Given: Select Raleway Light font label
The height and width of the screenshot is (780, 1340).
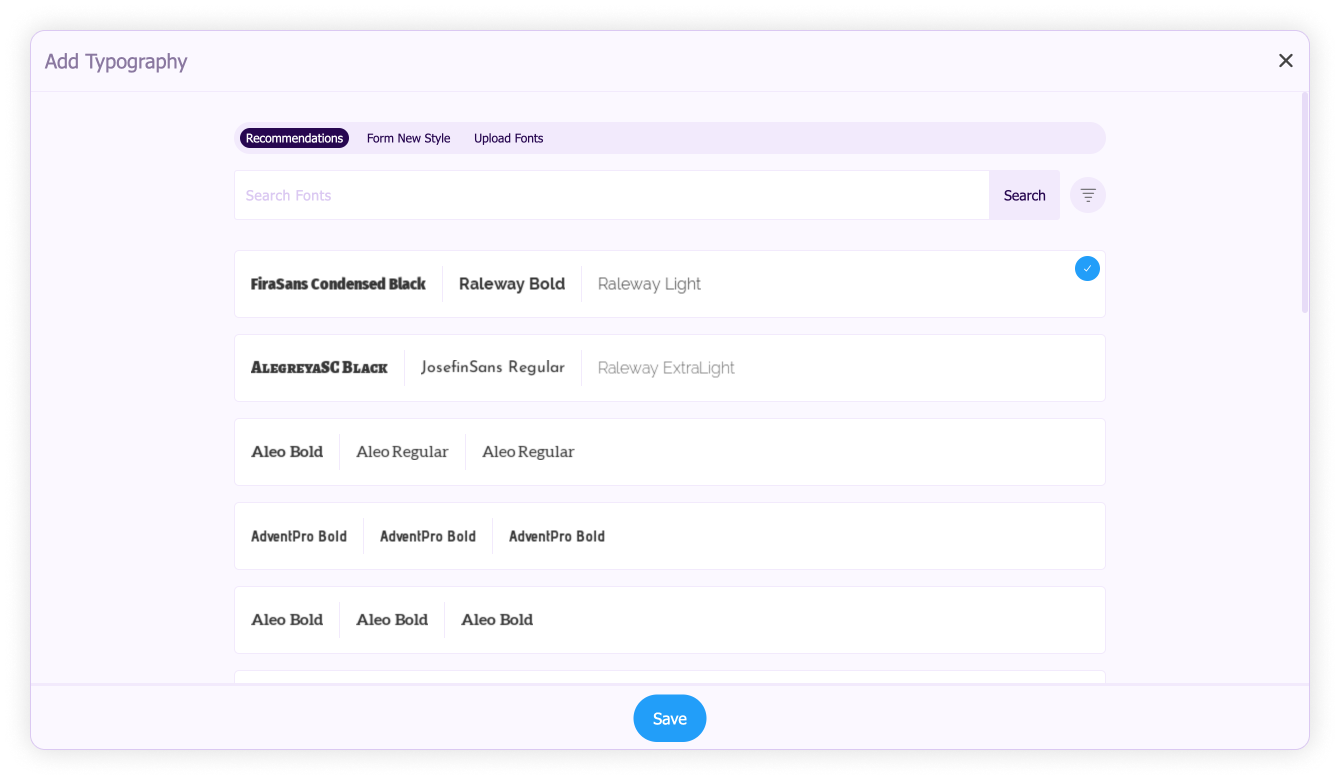Looking at the screenshot, I should (649, 284).
